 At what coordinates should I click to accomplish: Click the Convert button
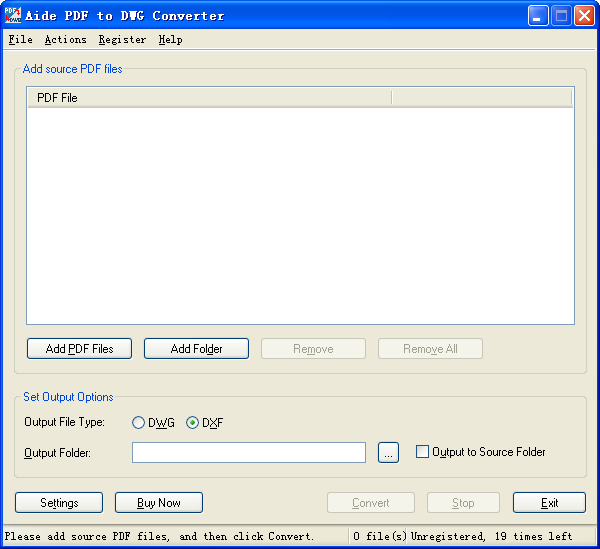click(x=371, y=502)
